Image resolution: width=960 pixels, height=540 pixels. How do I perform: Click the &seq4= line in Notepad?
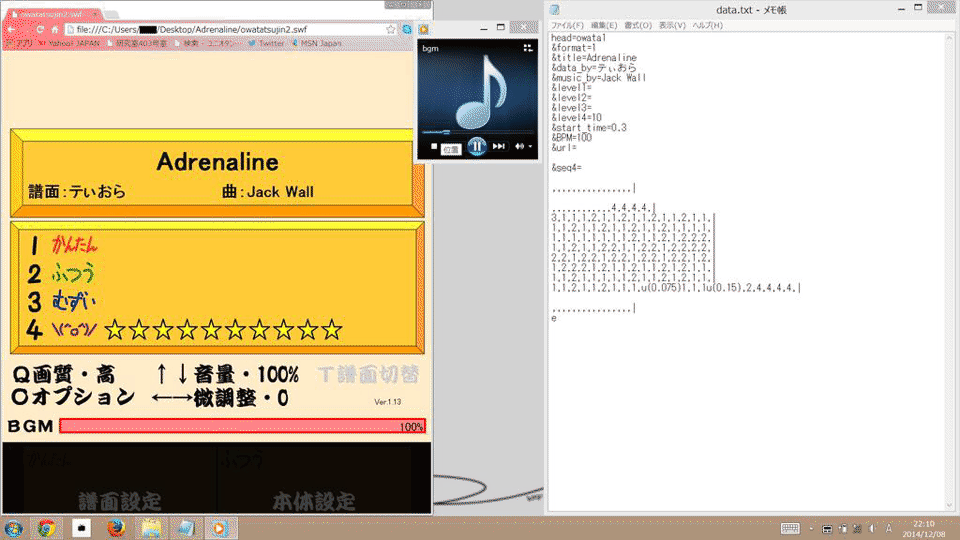(x=566, y=168)
